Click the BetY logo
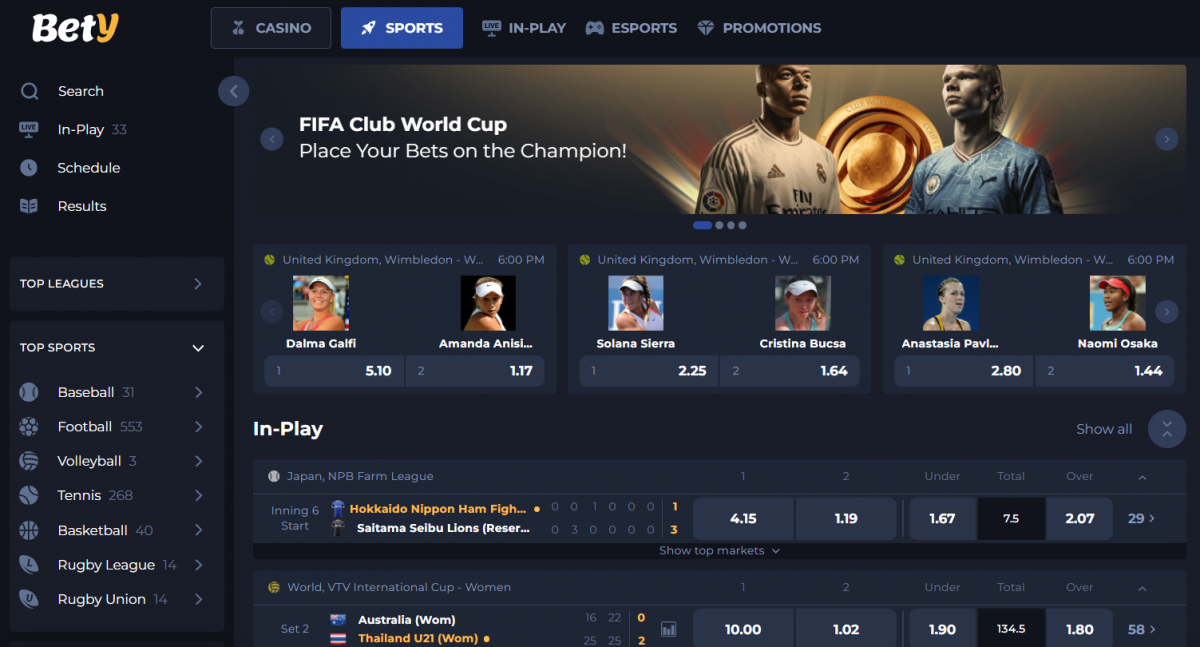 (75, 28)
